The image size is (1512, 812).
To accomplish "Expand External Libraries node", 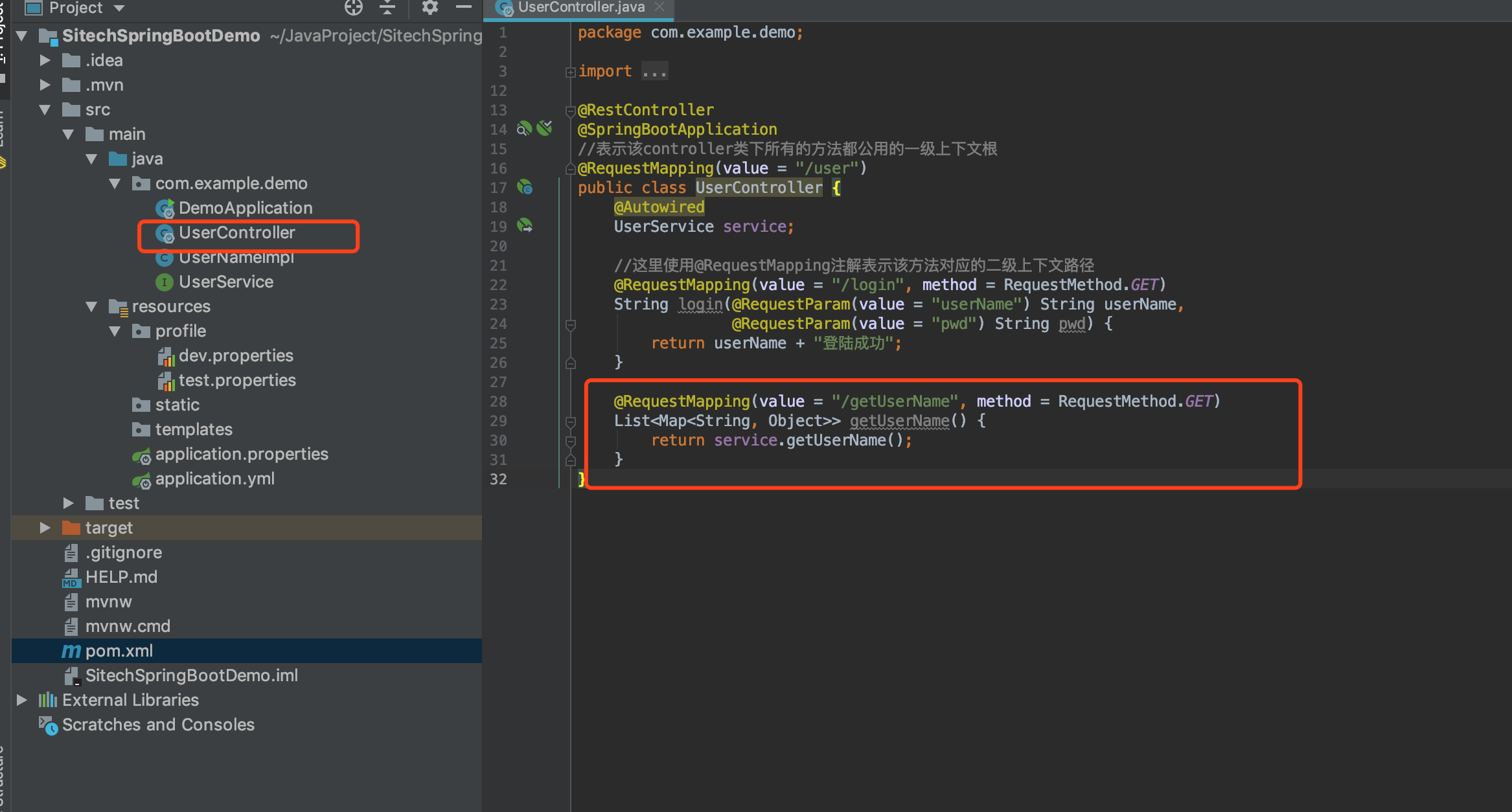I will click(21, 700).
